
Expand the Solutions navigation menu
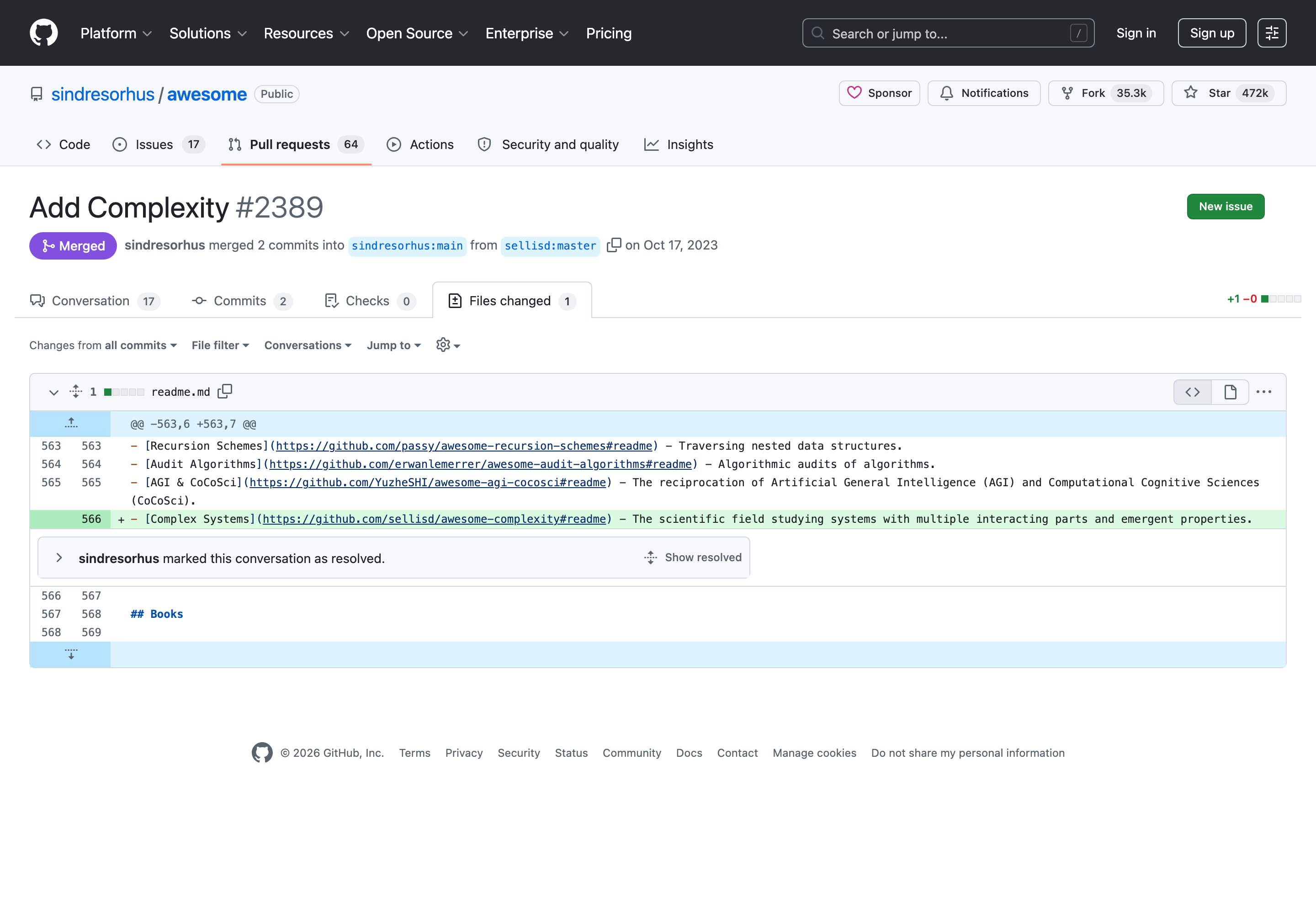click(x=208, y=33)
